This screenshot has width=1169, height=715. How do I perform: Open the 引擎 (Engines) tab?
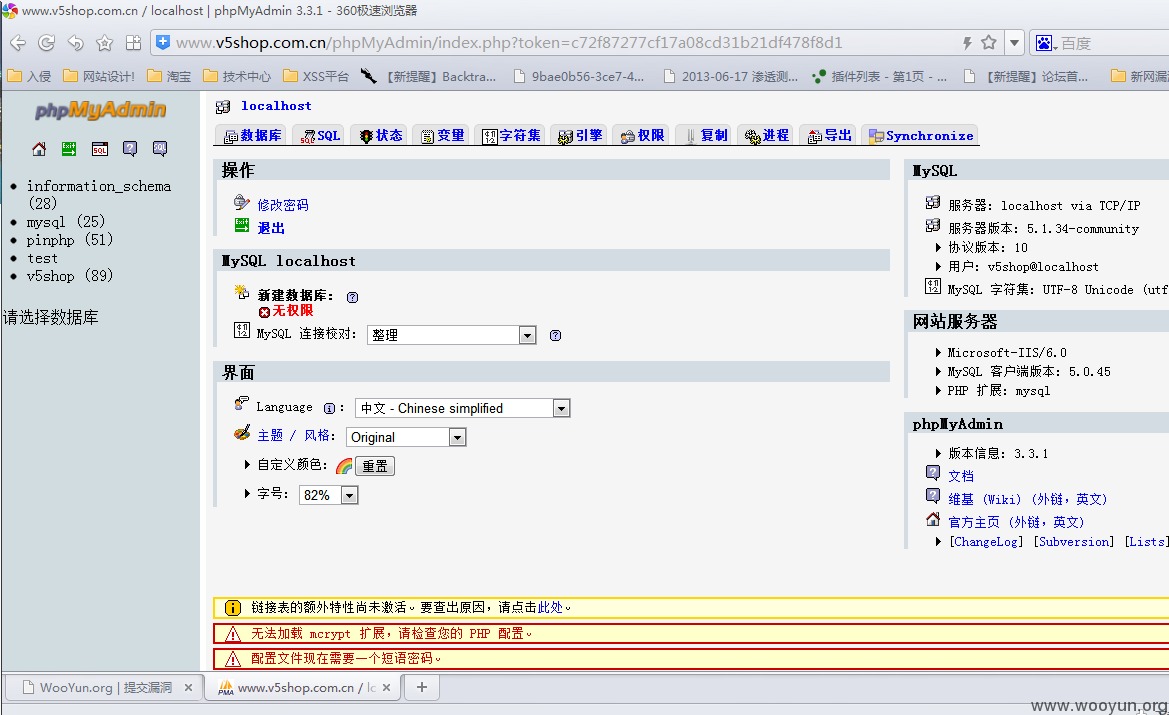click(x=580, y=136)
